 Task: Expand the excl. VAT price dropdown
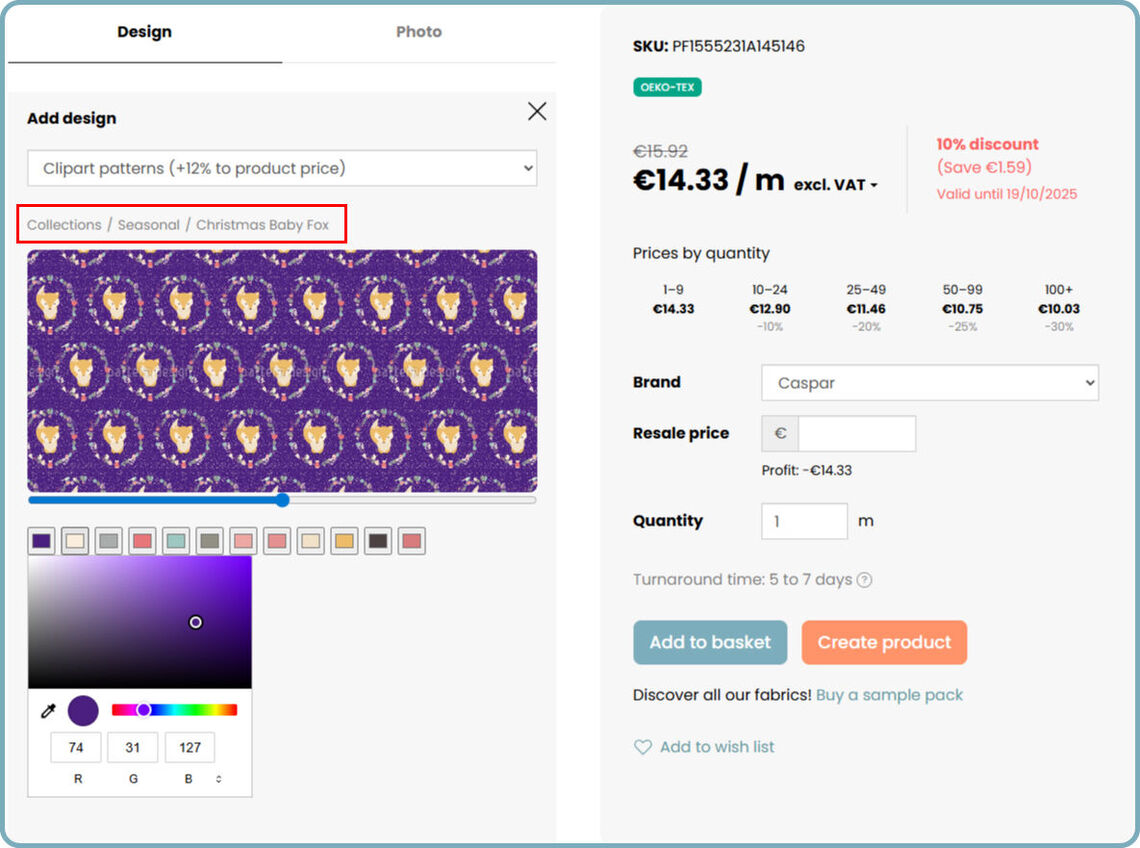[x=836, y=185]
